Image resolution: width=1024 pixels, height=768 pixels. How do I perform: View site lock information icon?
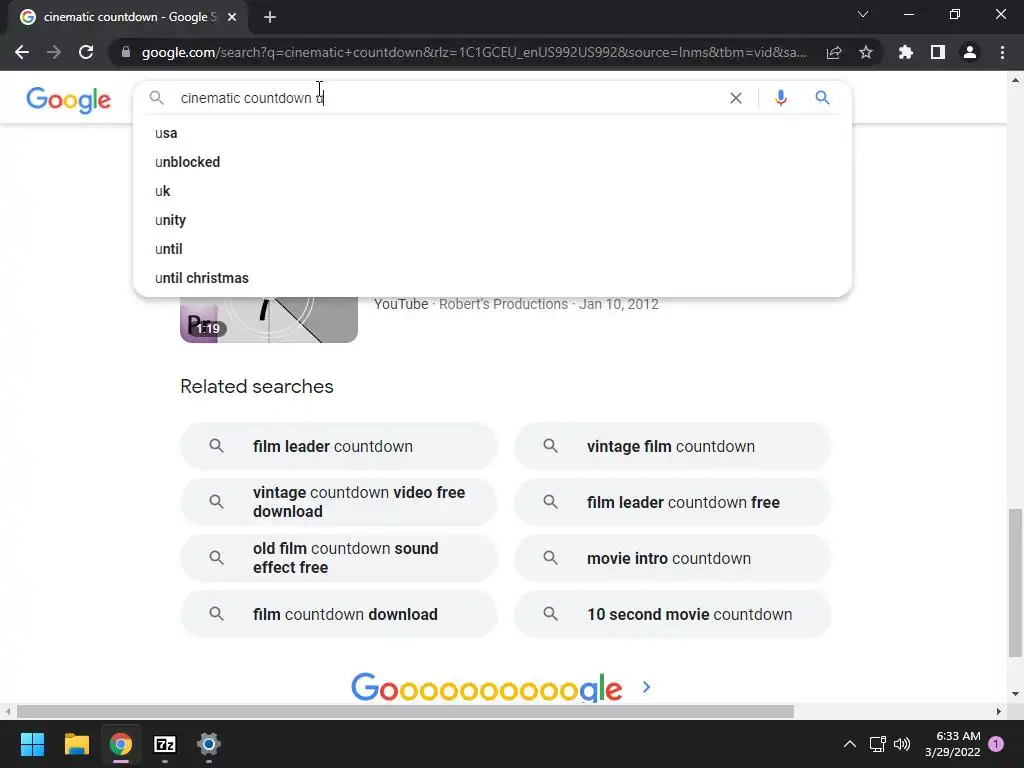pos(126,52)
